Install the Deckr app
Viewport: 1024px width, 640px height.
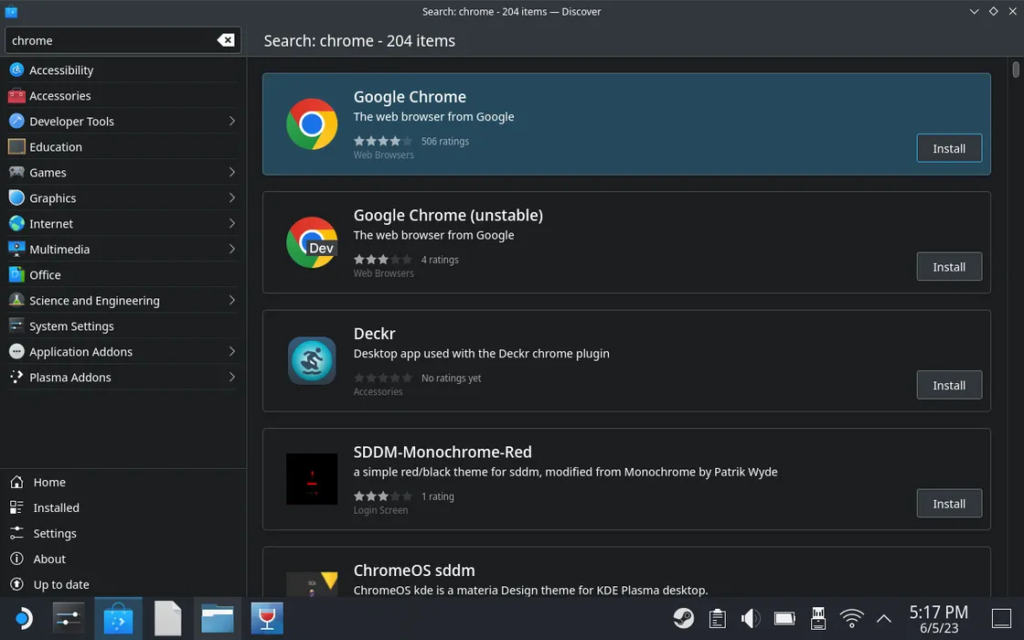948,385
